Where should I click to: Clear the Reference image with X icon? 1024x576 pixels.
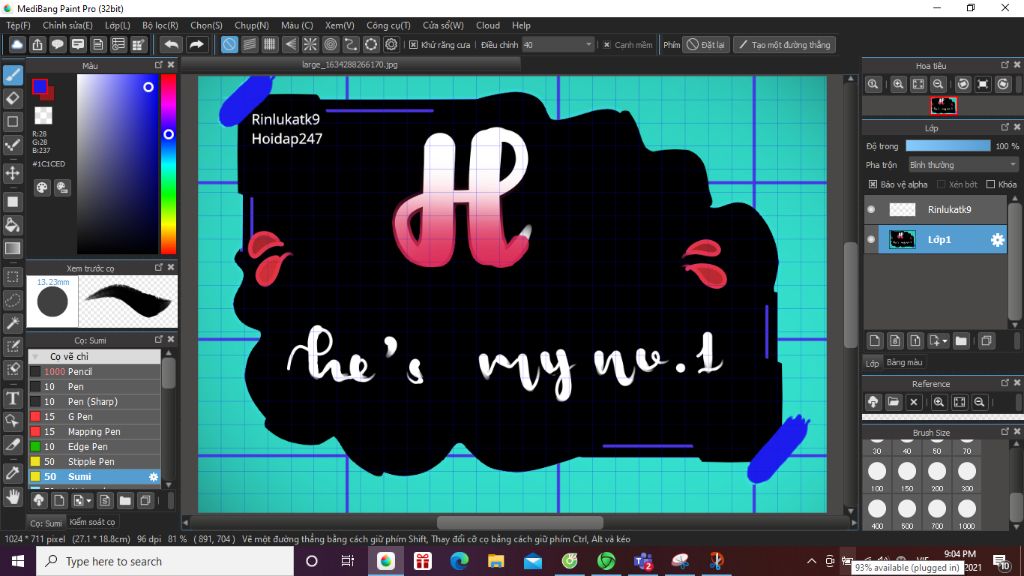(914, 402)
